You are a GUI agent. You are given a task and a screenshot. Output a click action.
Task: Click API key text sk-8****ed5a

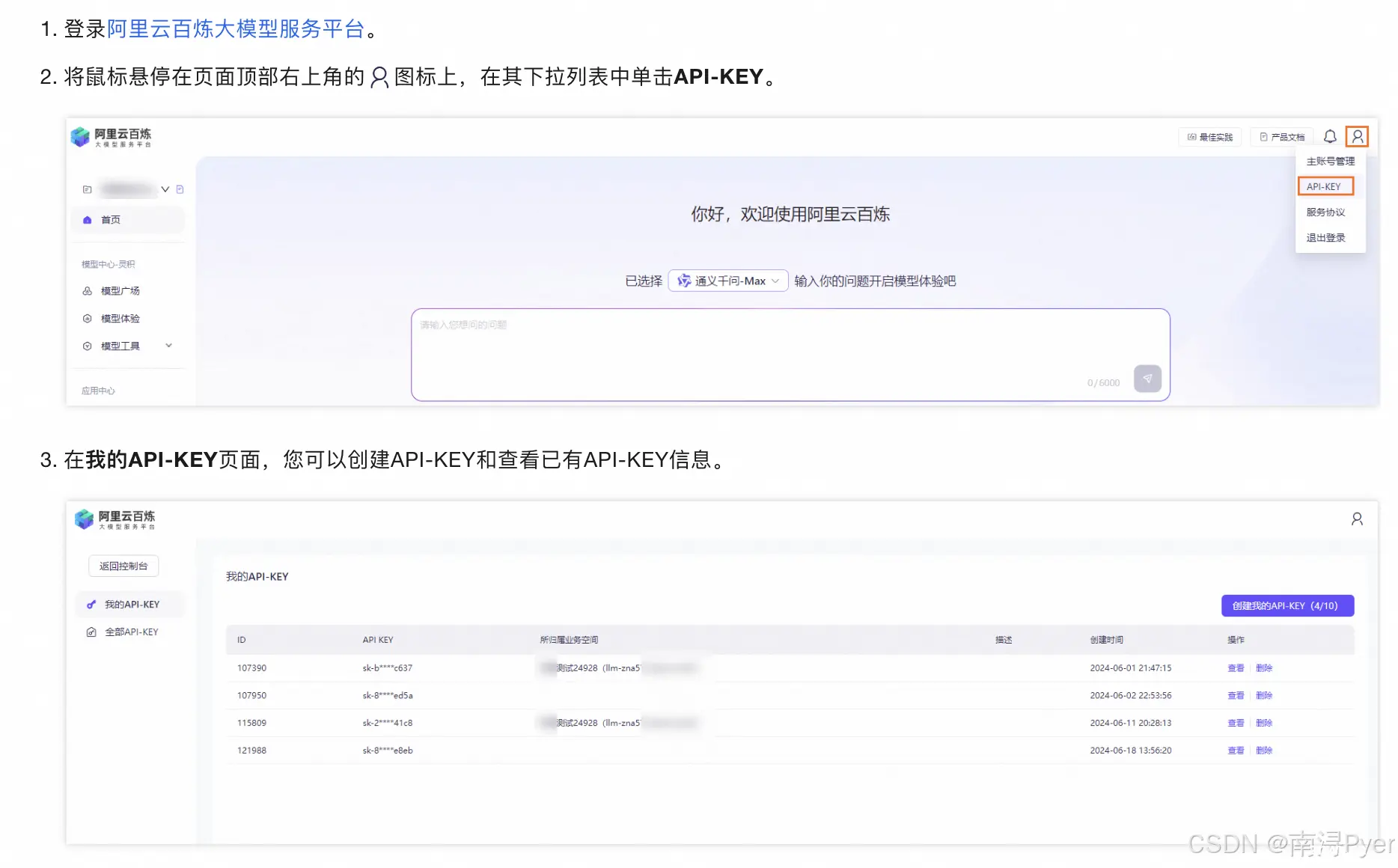click(387, 695)
